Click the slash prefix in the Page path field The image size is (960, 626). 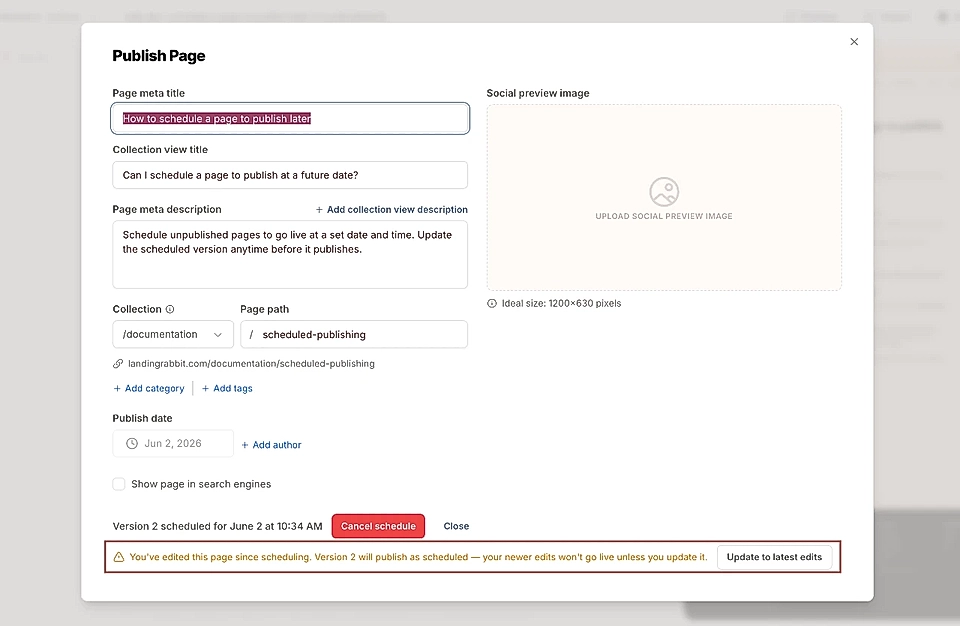(251, 334)
